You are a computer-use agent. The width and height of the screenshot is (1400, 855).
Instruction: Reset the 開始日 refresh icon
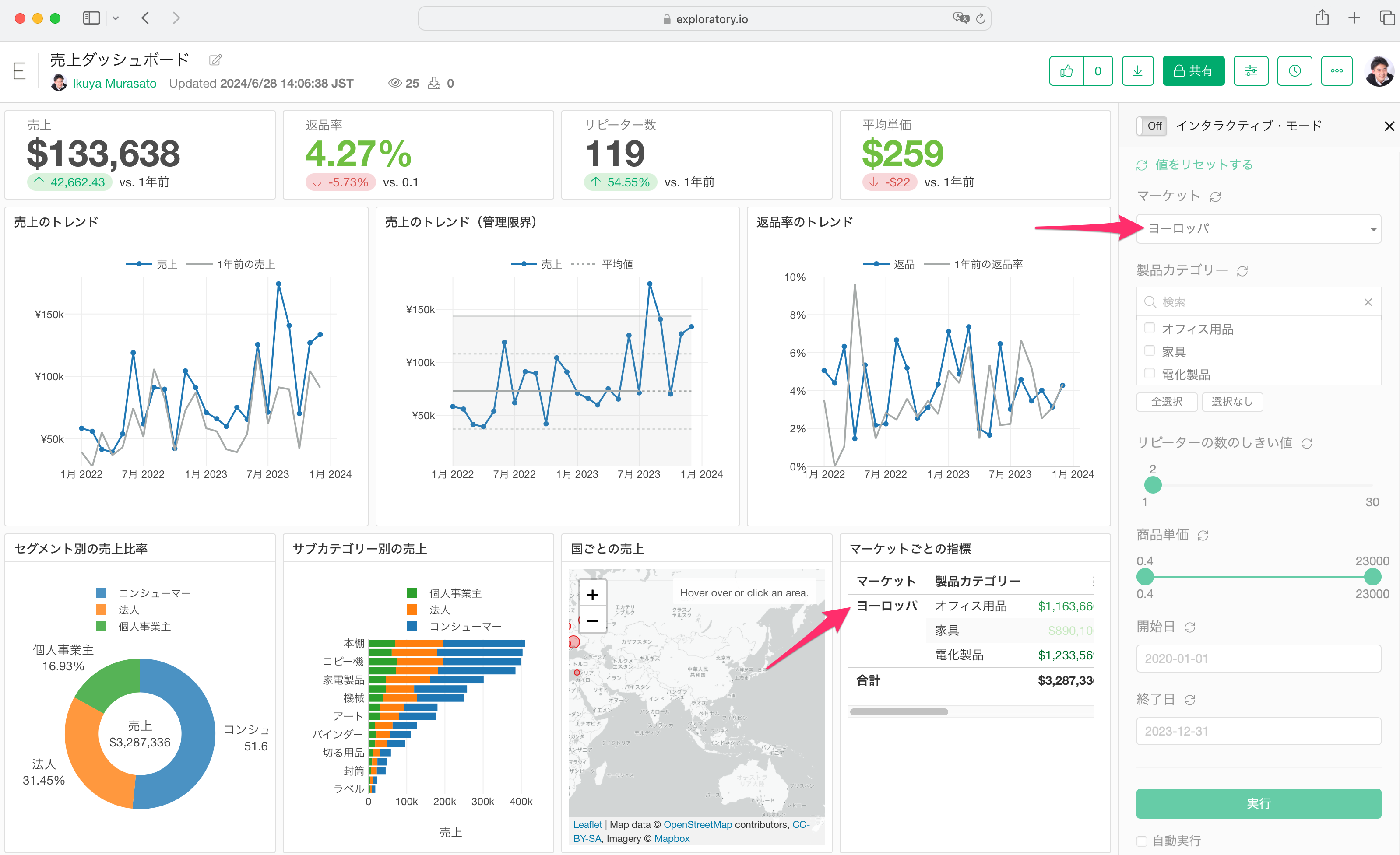pos(1190,627)
